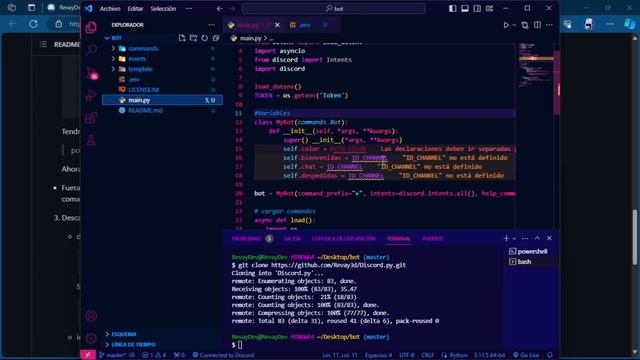Maximize the panel with the up chevron
Viewport: 640px width, 360px height.
coord(537,238)
